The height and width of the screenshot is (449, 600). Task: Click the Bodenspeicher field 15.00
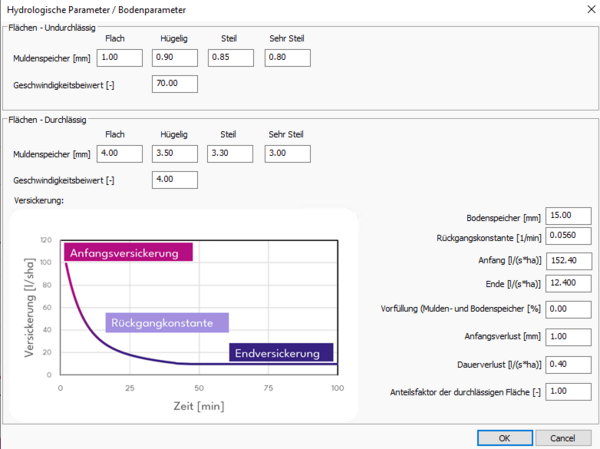(568, 216)
